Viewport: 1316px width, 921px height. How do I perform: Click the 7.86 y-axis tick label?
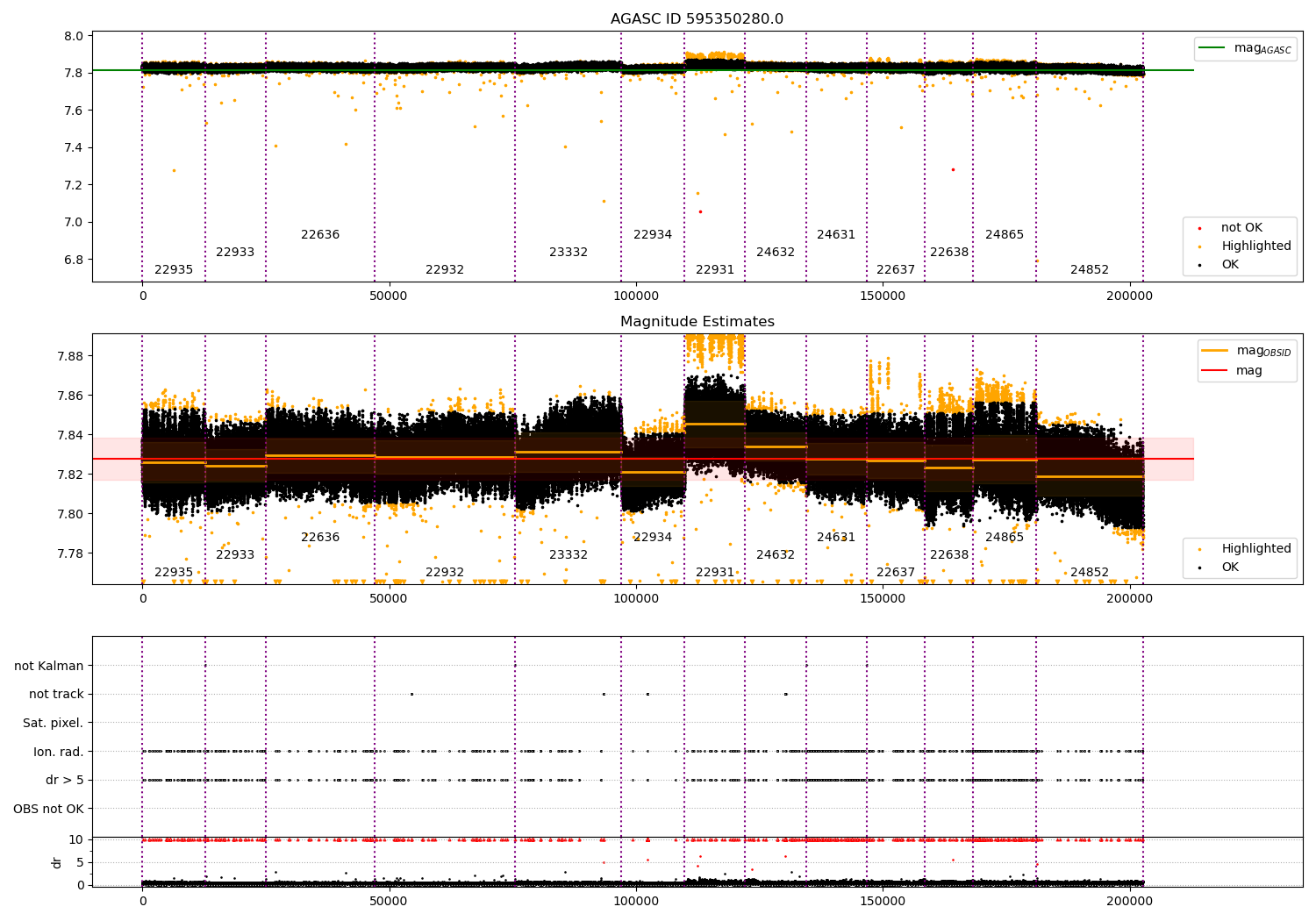pos(70,396)
